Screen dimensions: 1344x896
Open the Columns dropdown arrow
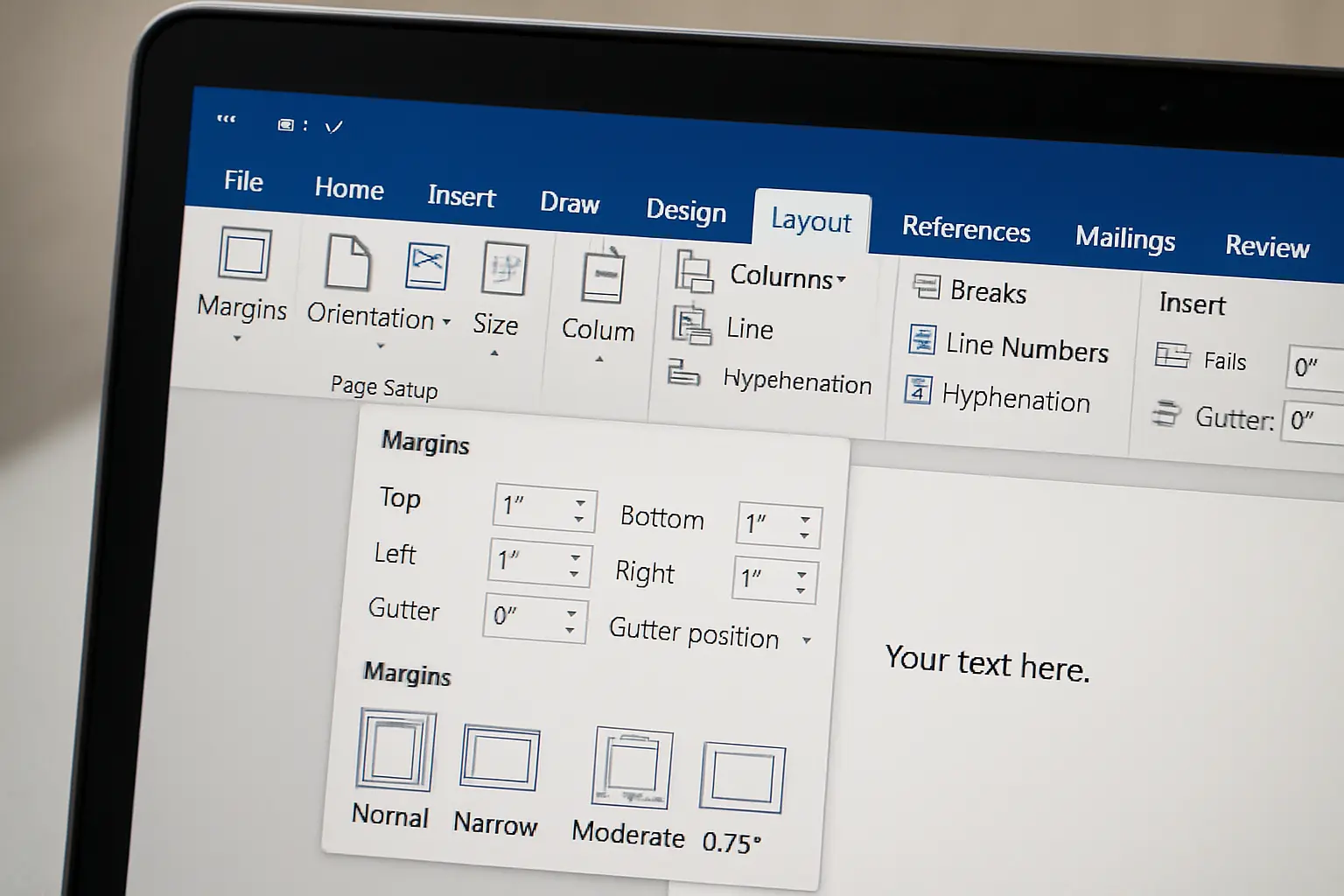(x=841, y=280)
